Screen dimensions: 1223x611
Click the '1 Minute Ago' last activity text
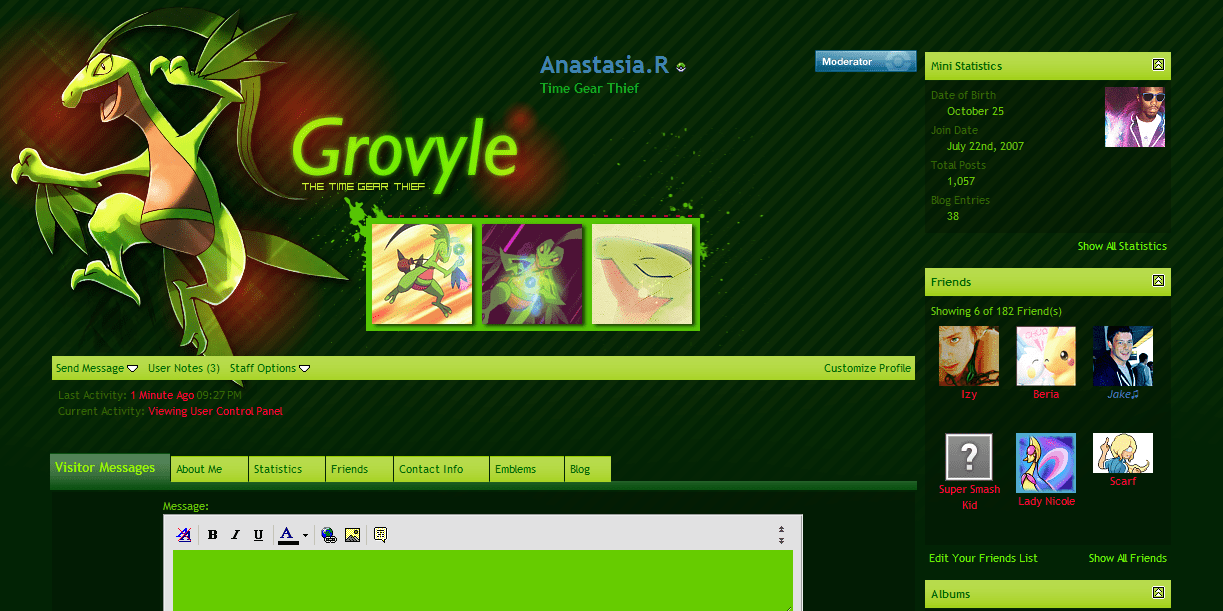pos(162,395)
